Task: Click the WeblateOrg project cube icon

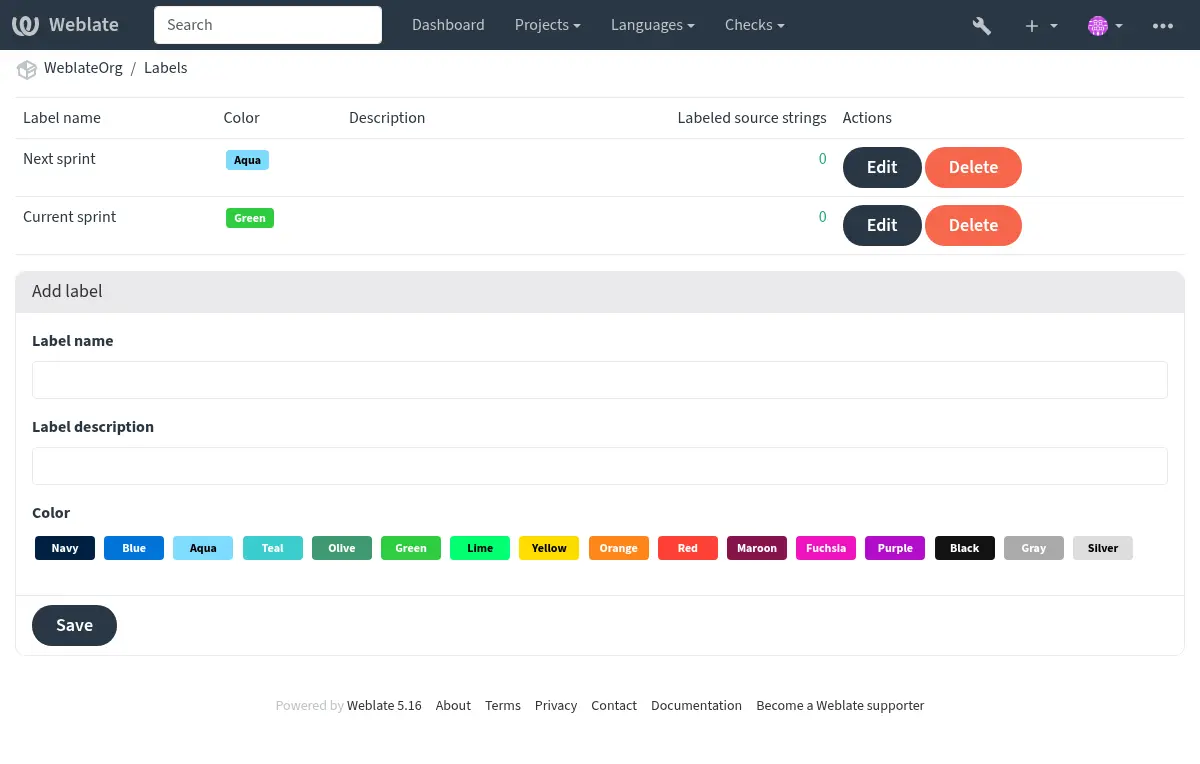Action: 26,69
